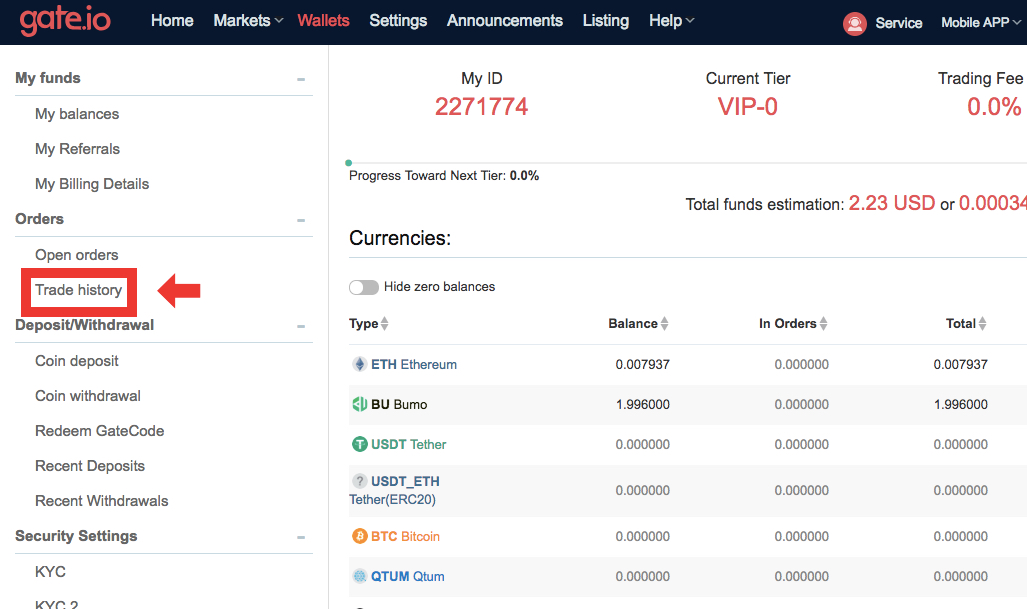Viewport: 1027px width, 609px height.
Task: Click the ETH balance value 0.007937
Action: pos(643,364)
